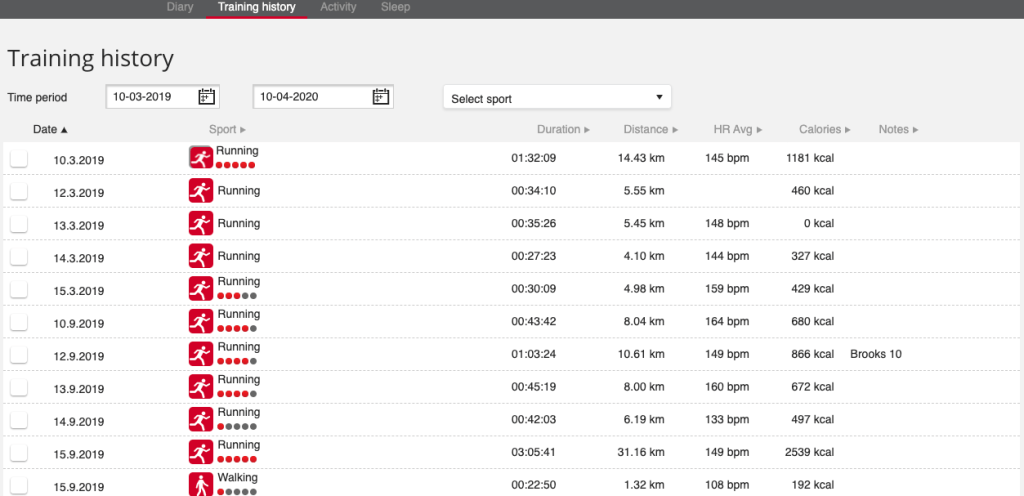This screenshot has width=1024, height=496.
Task: Select running icon for the 31.16 km run
Action: (201, 452)
